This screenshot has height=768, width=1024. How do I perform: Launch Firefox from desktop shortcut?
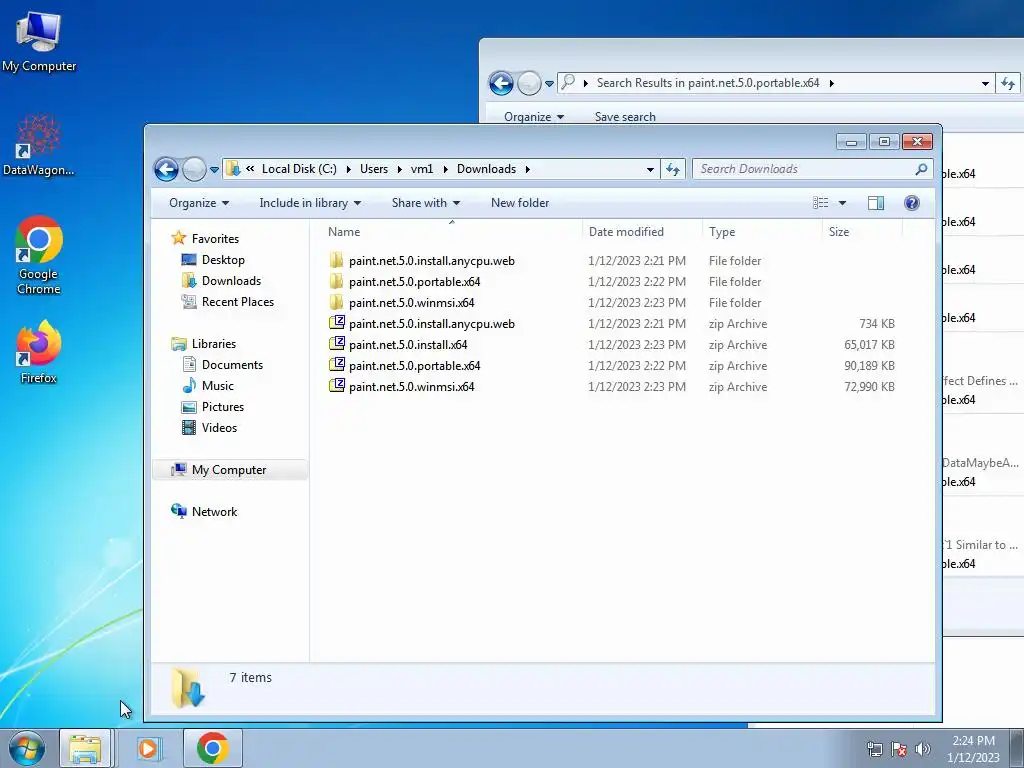(39, 352)
